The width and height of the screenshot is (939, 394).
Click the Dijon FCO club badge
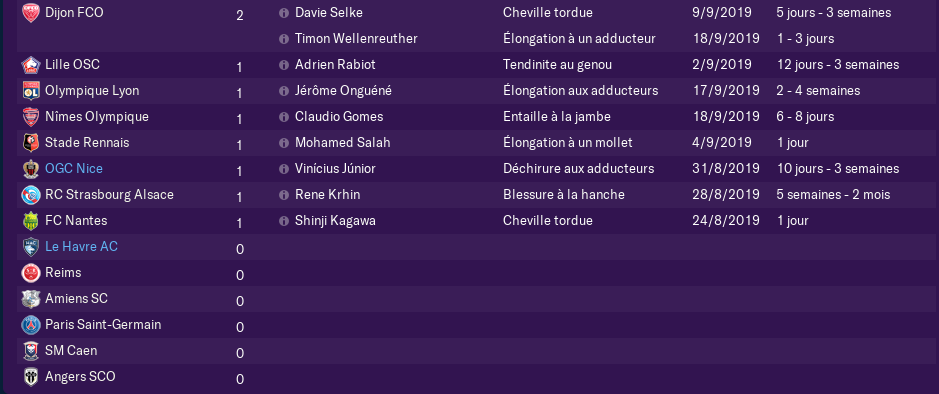click(x=31, y=13)
